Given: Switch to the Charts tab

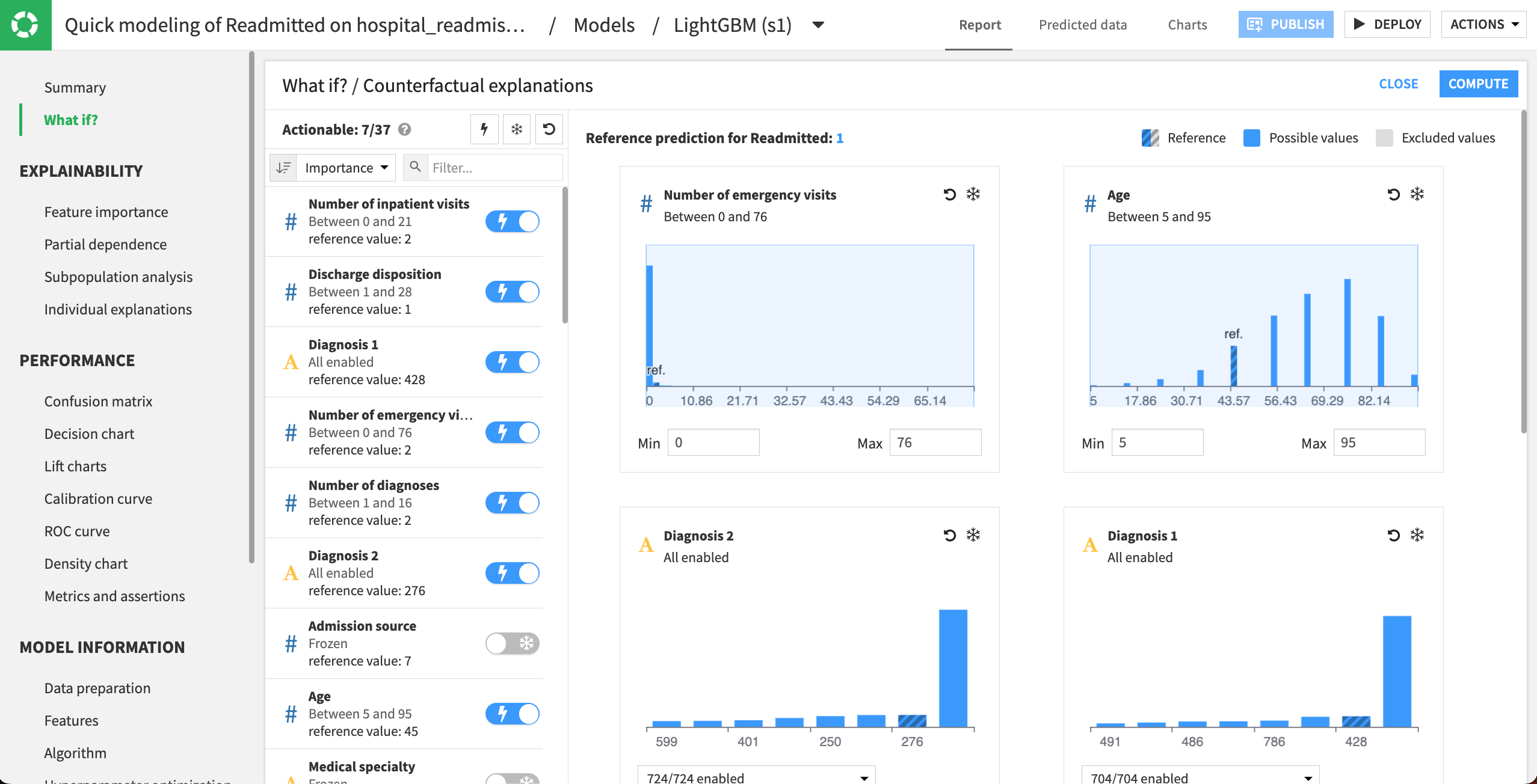Looking at the screenshot, I should point(1187,25).
